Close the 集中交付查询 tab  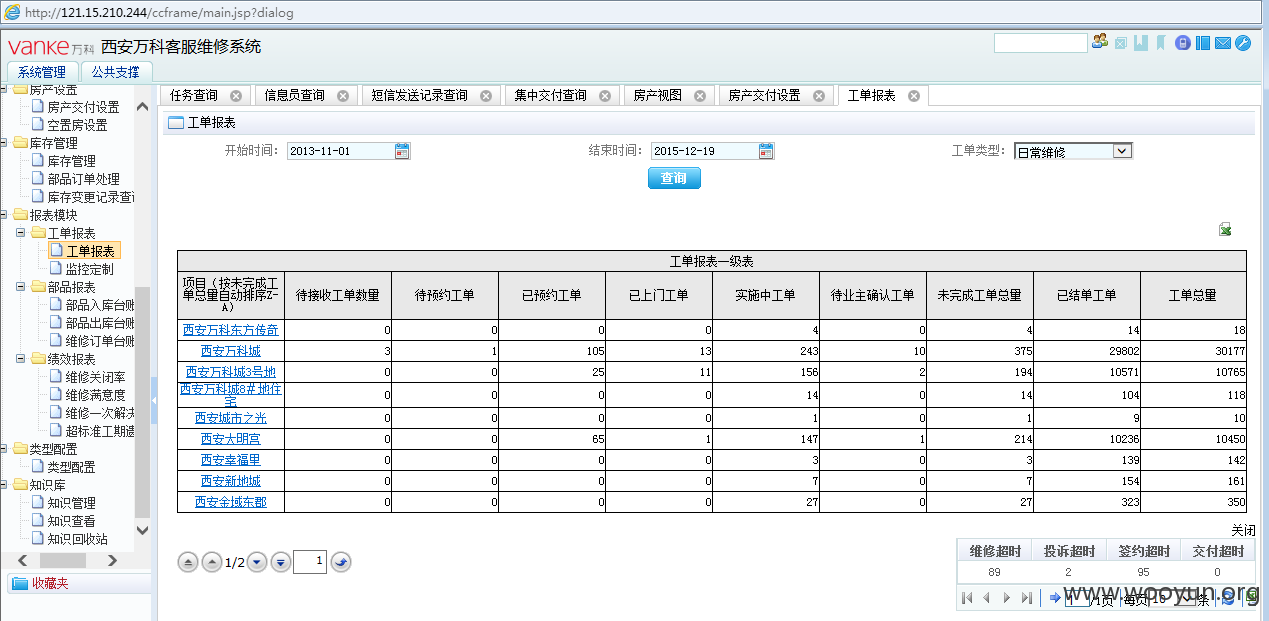tap(605, 96)
